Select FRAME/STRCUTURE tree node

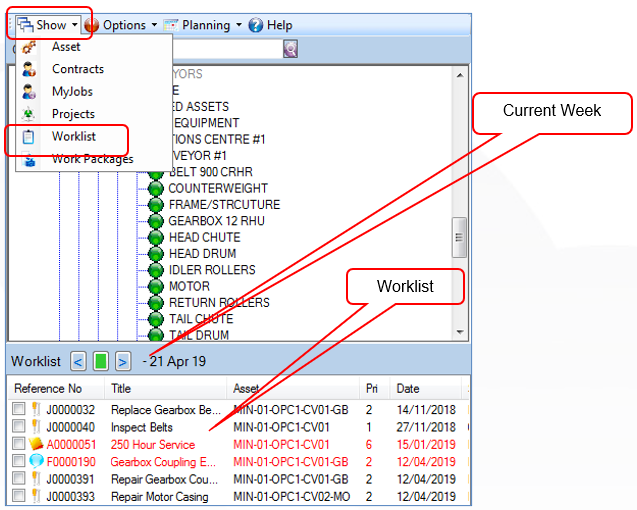pyautogui.click(x=225, y=204)
